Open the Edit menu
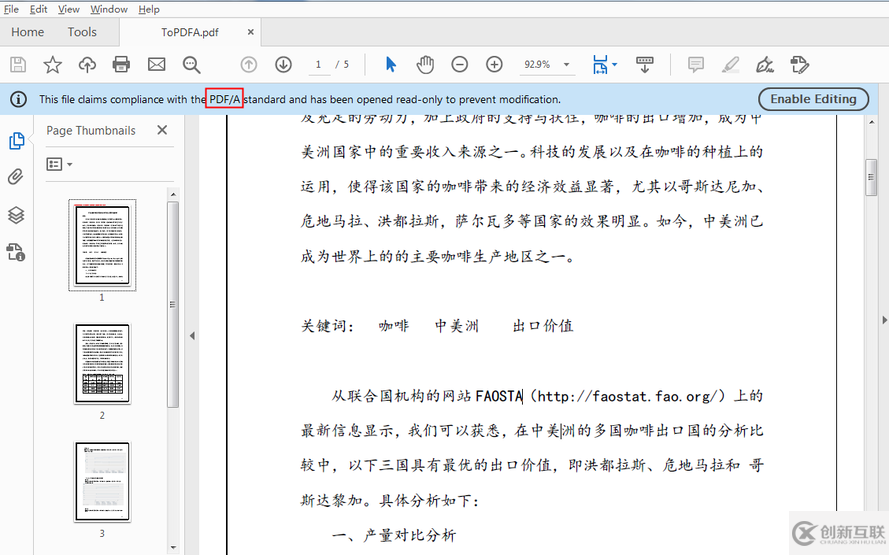This screenshot has width=889, height=555. [39, 9]
